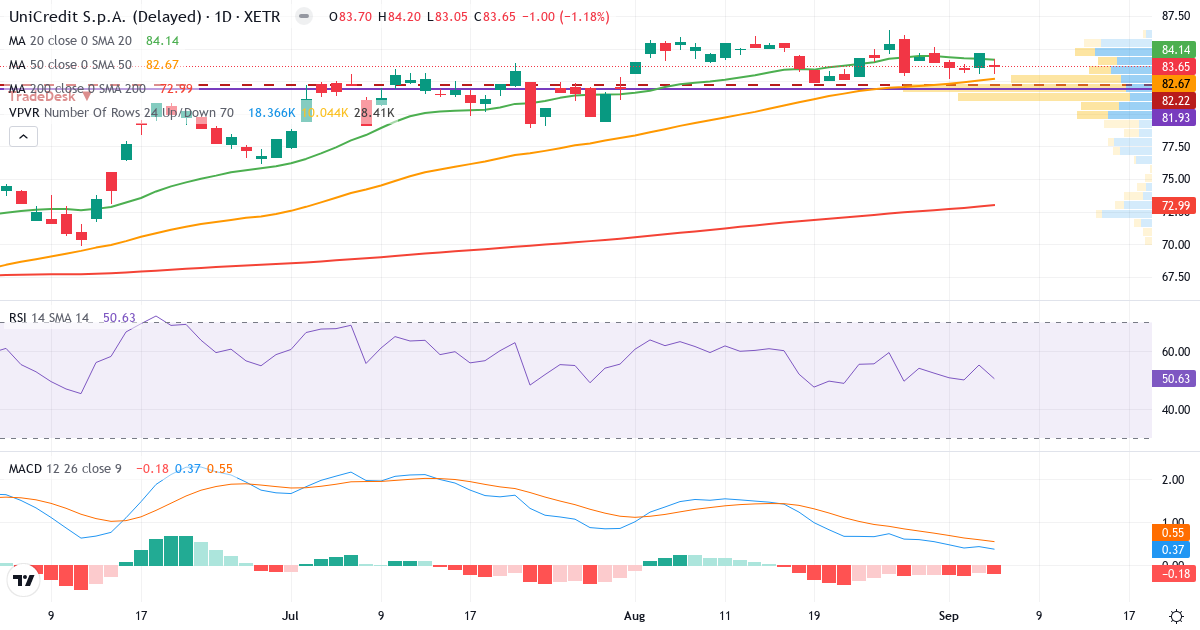Click the 67.50 price scale label

(1174, 277)
